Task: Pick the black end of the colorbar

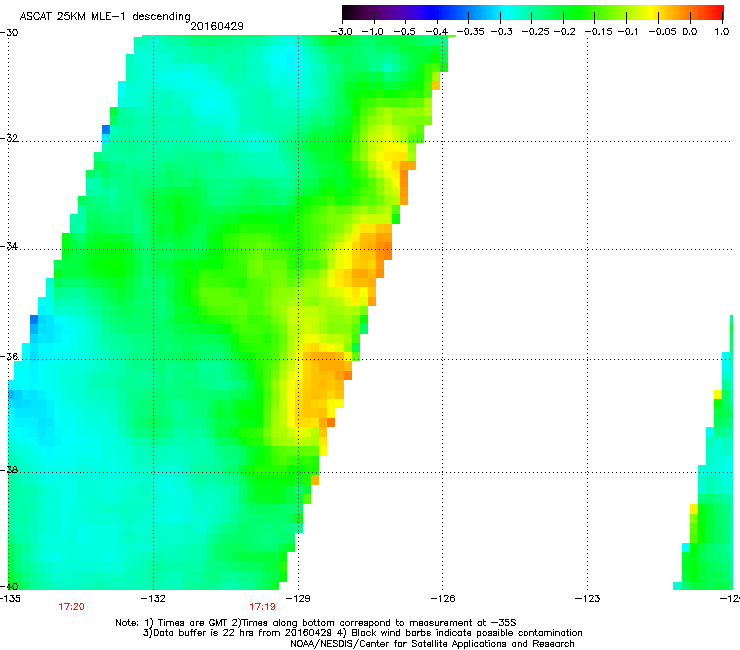Action: (x=348, y=12)
